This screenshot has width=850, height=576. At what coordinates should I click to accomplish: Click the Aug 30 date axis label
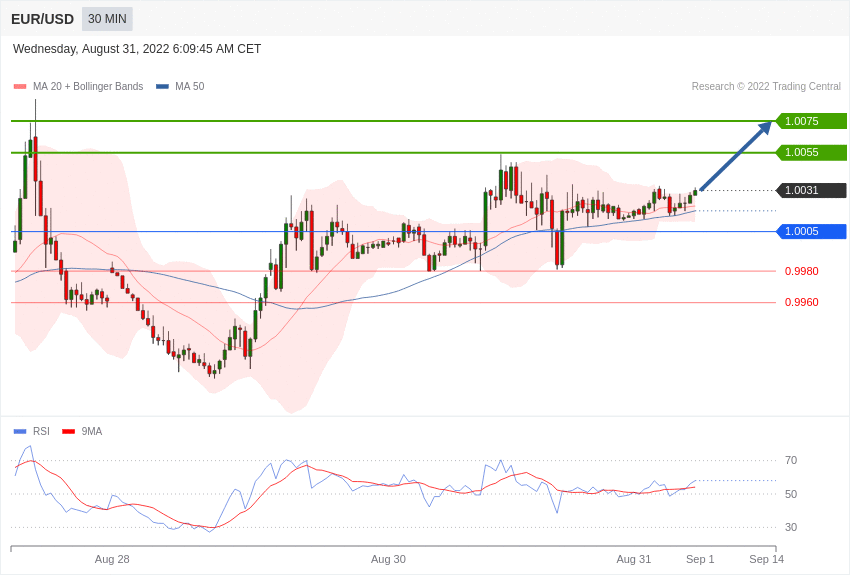(x=388, y=559)
